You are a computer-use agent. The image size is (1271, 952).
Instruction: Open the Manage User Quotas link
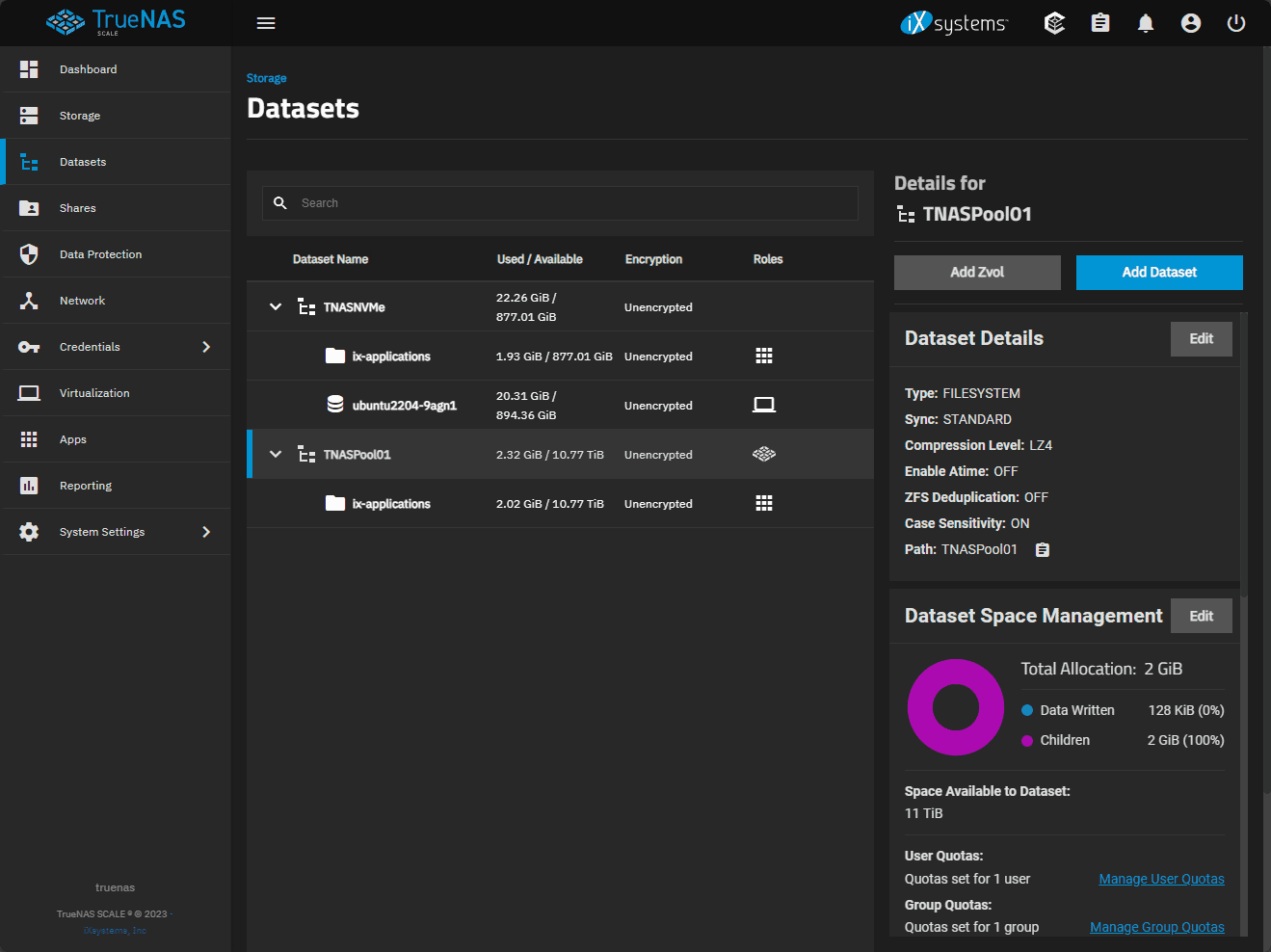tap(1161, 879)
